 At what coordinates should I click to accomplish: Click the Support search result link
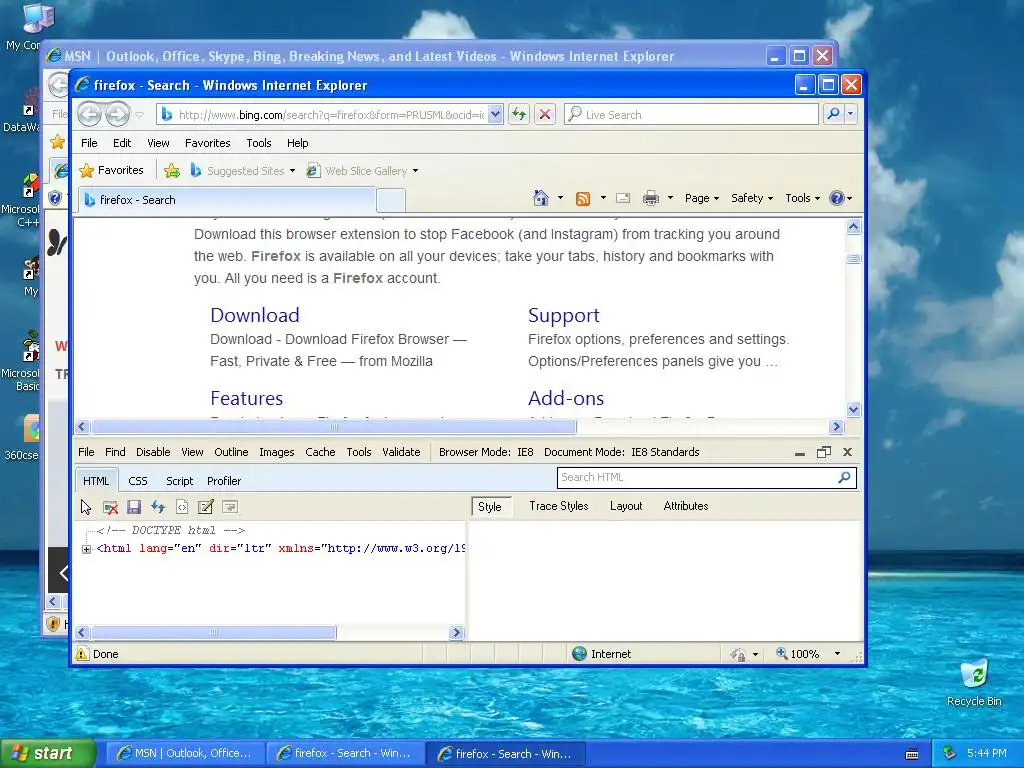pyautogui.click(x=564, y=315)
